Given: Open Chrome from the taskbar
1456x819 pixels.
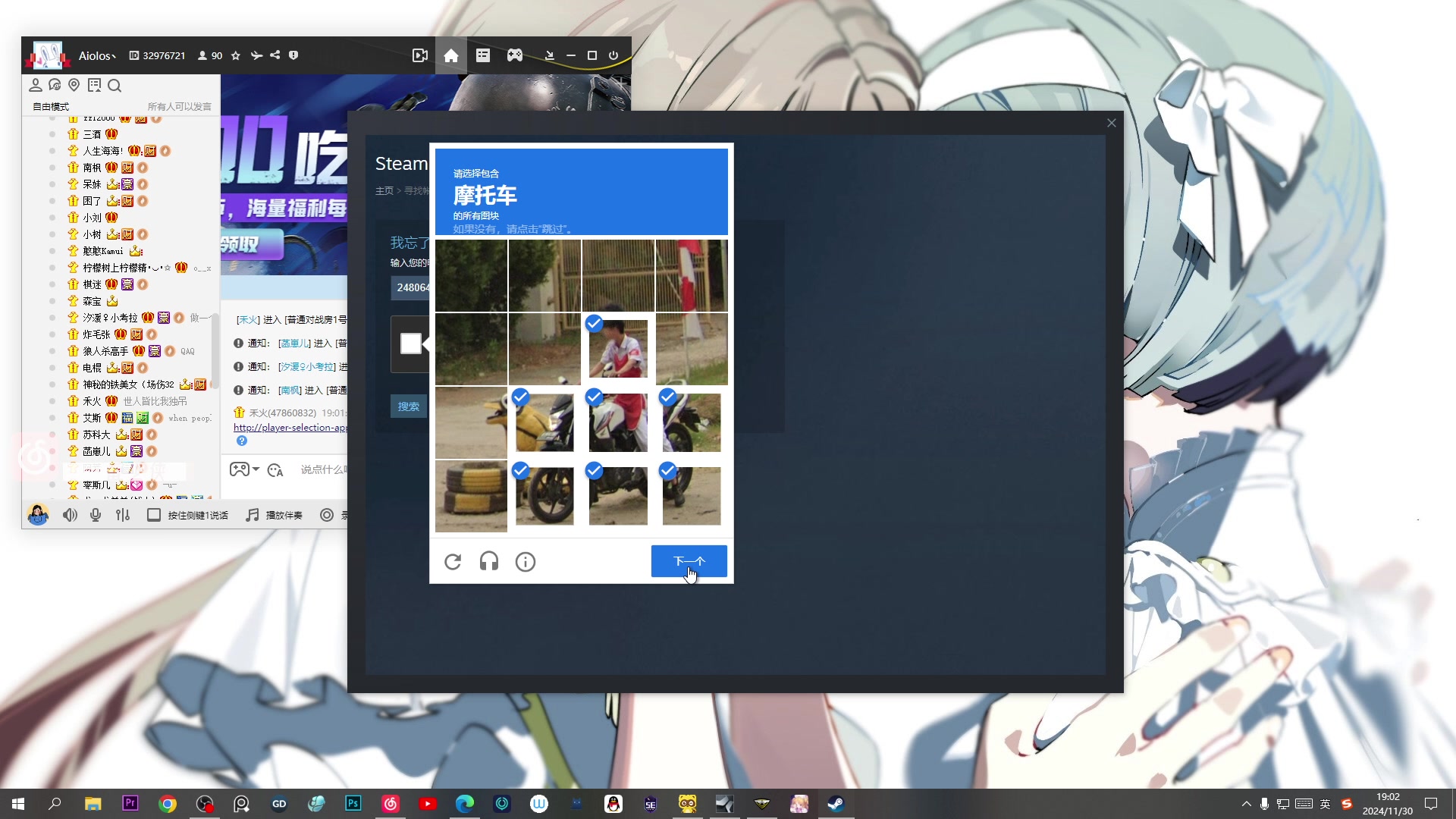Looking at the screenshot, I should point(168,804).
